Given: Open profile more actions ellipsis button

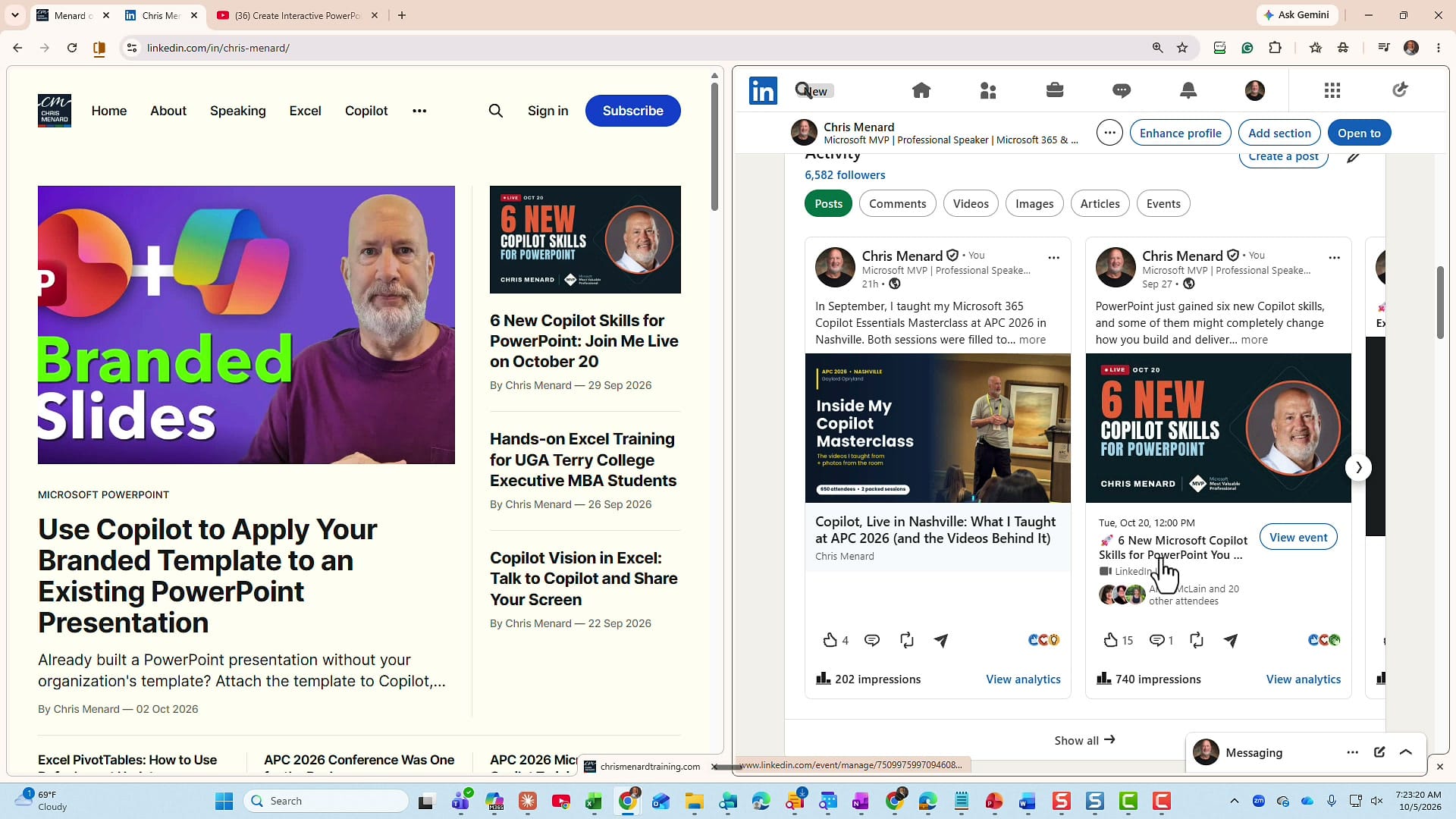Looking at the screenshot, I should 1109,133.
